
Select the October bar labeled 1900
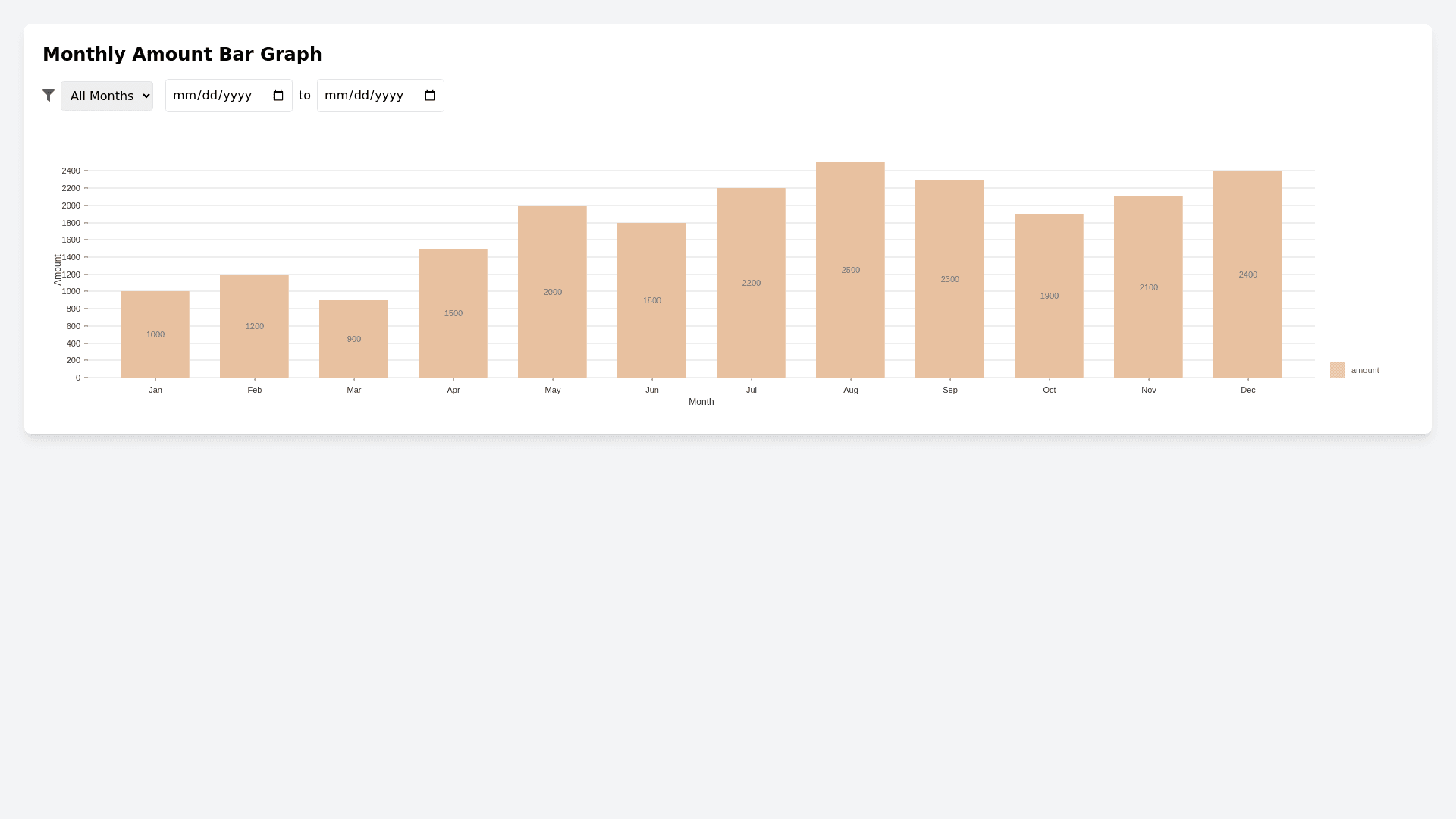click(1049, 296)
